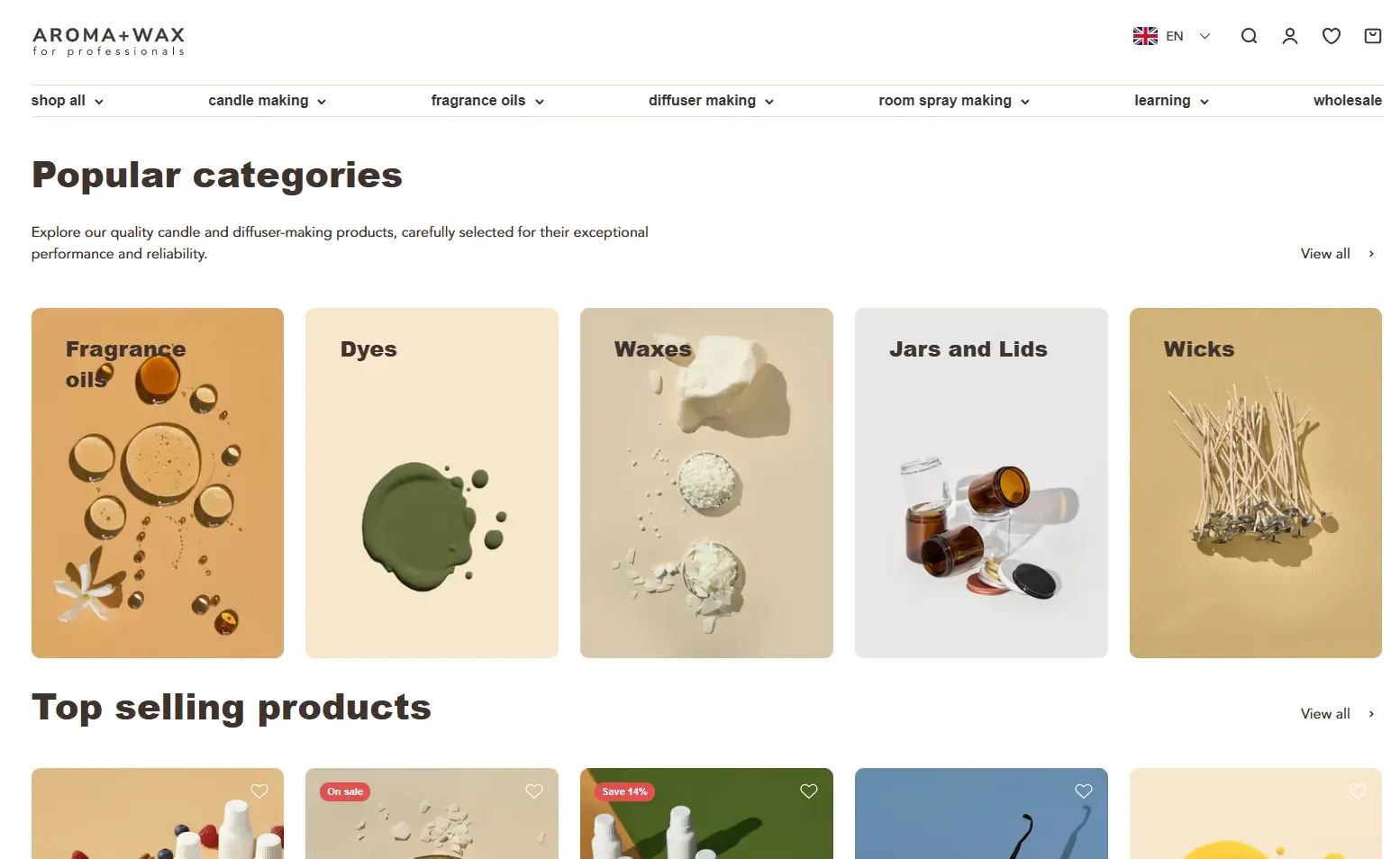Open the shopping bag cart icon
1400x859 pixels.
coord(1373,36)
